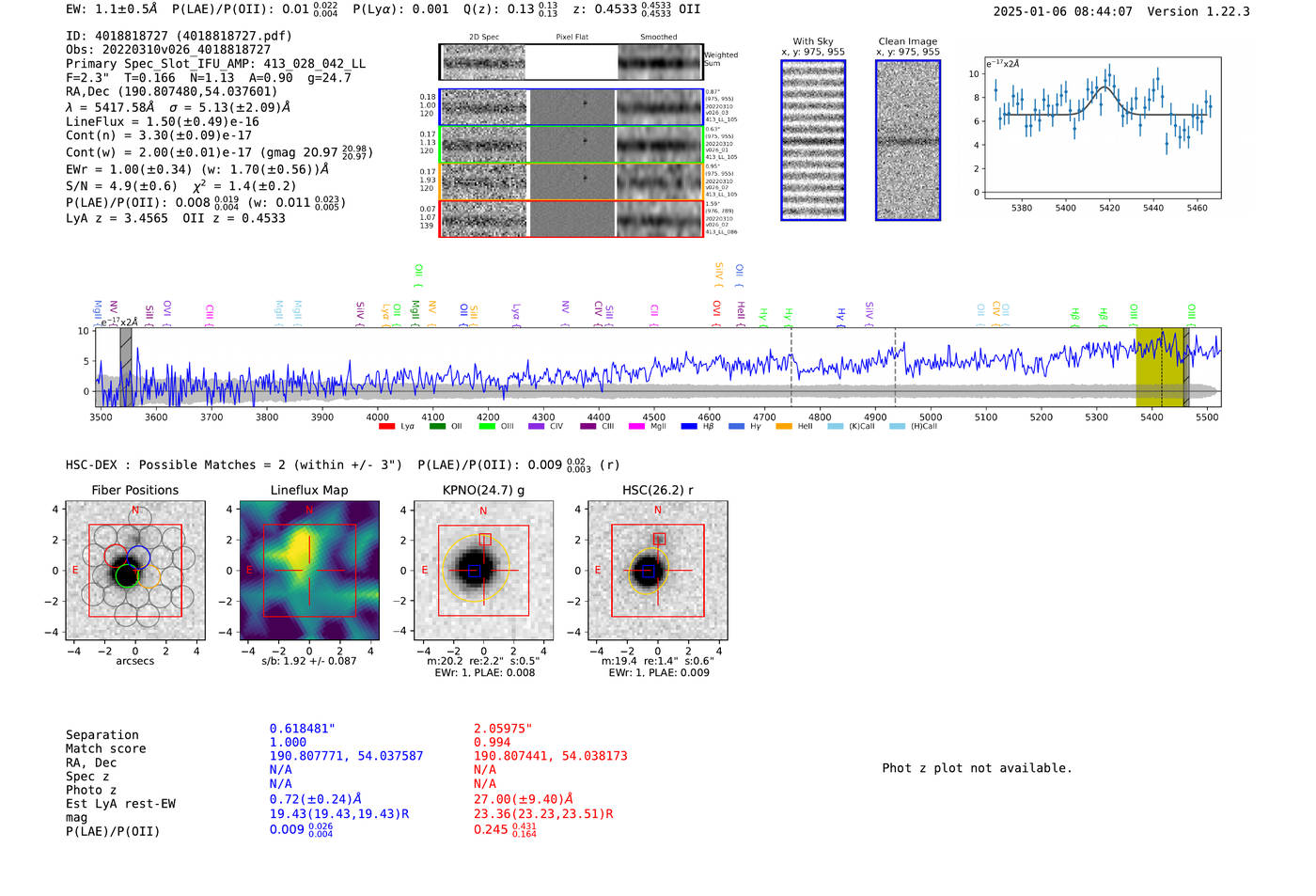Click the HeII orange legend swatch

pyautogui.click(x=784, y=427)
